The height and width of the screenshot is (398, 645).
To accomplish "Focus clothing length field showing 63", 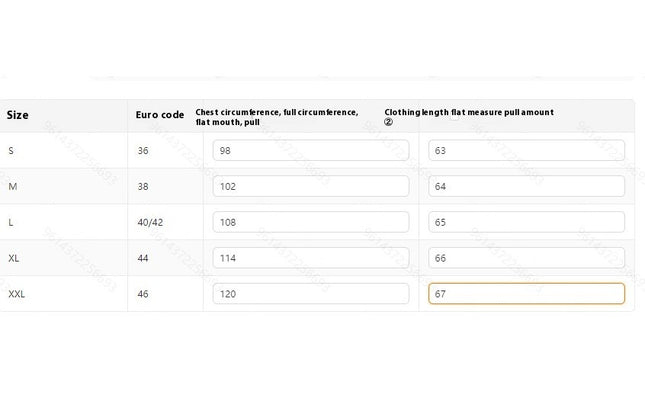I will click(527, 150).
